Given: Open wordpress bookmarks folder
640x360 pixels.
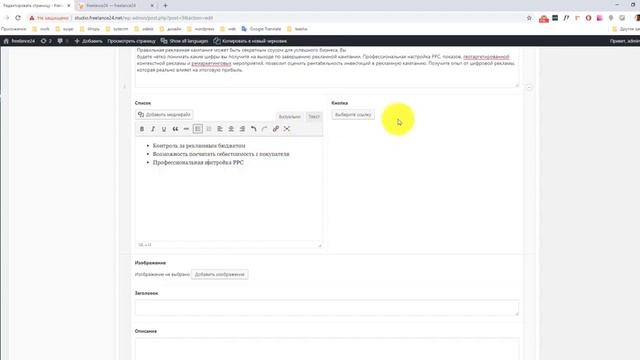Looking at the screenshot, I should (200, 29).
